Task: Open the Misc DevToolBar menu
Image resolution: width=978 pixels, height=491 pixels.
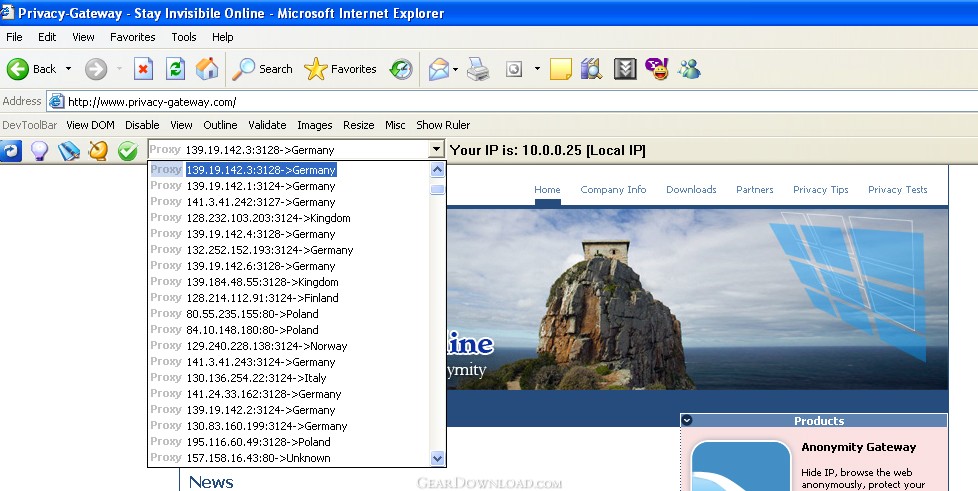Action: pos(395,125)
